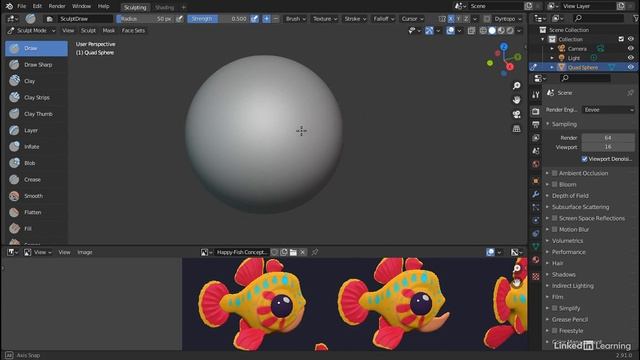This screenshot has width=640, height=360.
Task: Toggle the Viewport Denoising checkbox
Action: 584,159
